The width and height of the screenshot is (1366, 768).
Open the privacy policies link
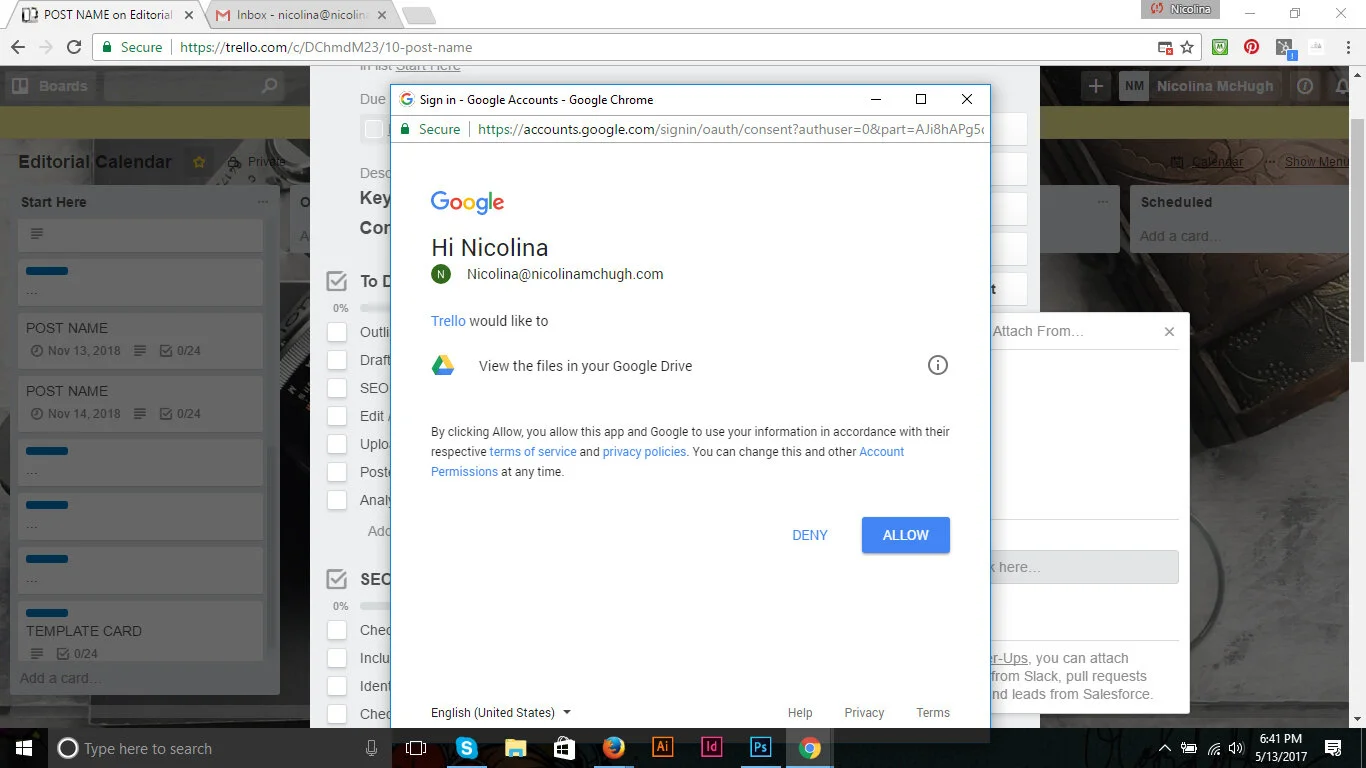click(644, 452)
